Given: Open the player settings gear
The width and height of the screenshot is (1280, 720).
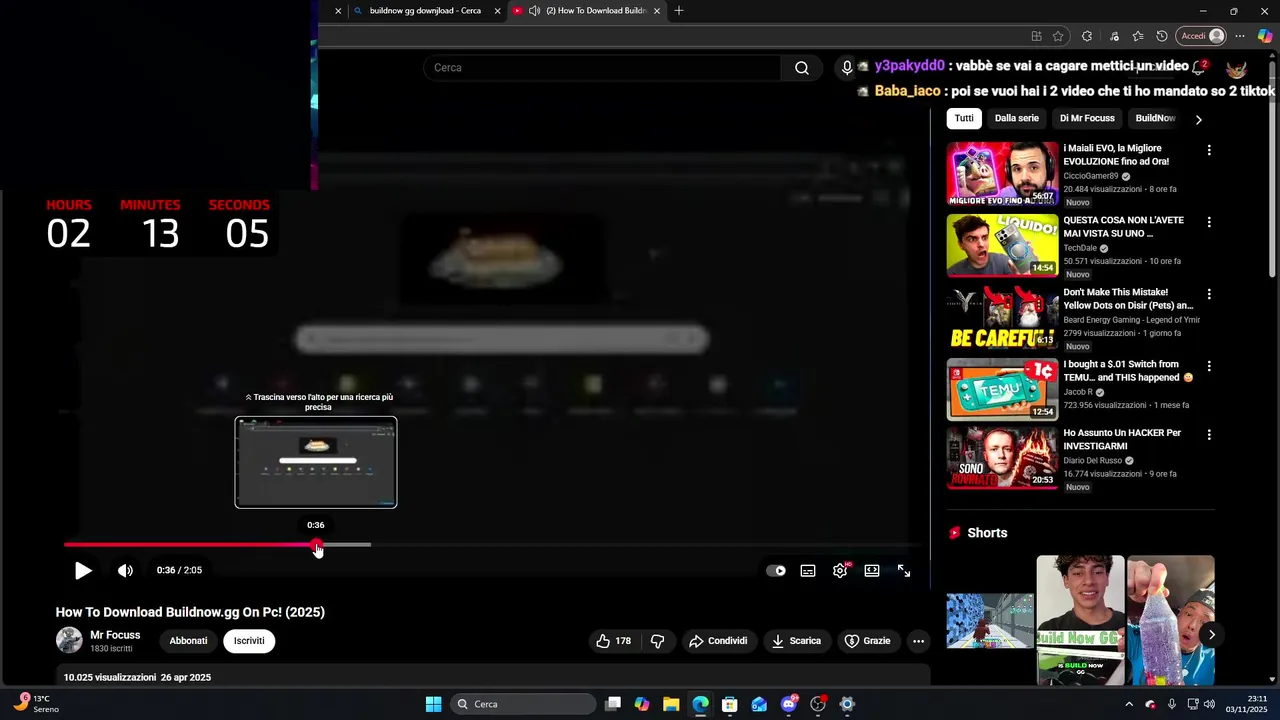Looking at the screenshot, I should click(x=840, y=570).
